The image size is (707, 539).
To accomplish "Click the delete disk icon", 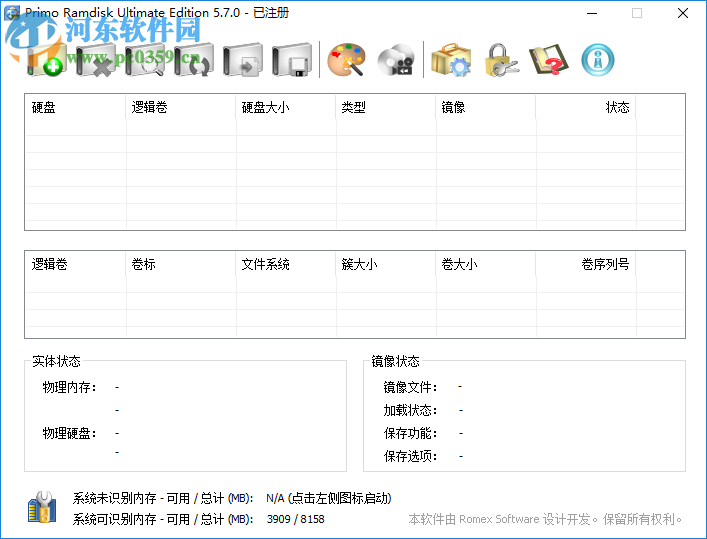I will [96, 60].
